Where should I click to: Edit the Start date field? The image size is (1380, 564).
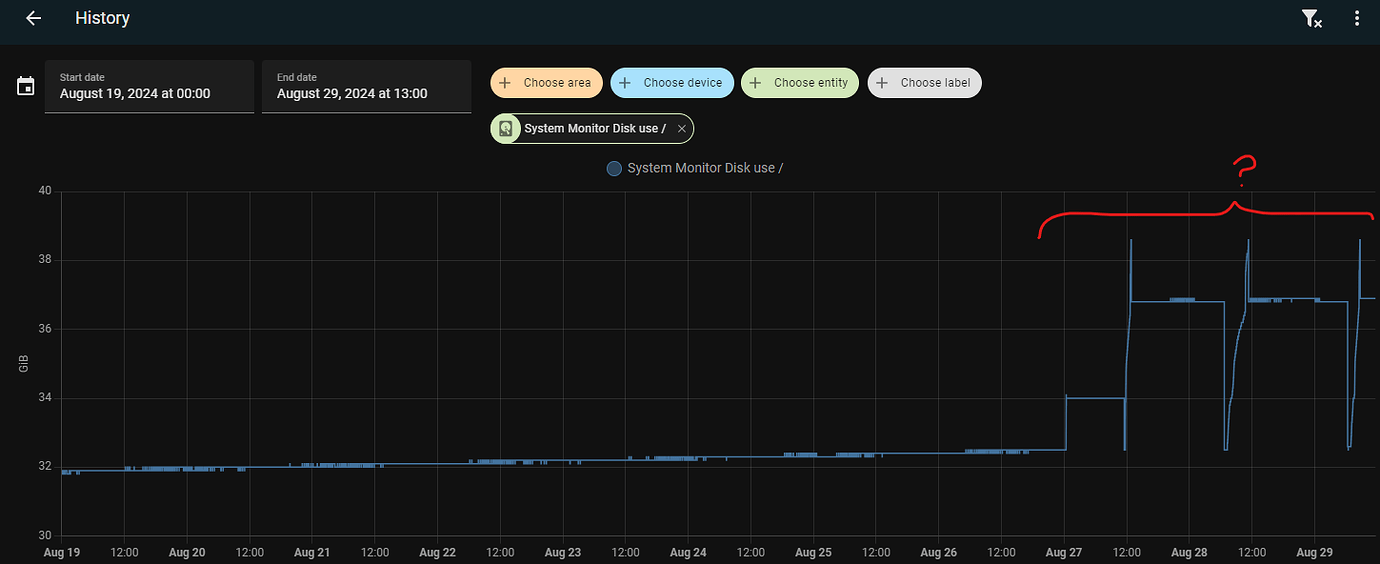click(149, 86)
